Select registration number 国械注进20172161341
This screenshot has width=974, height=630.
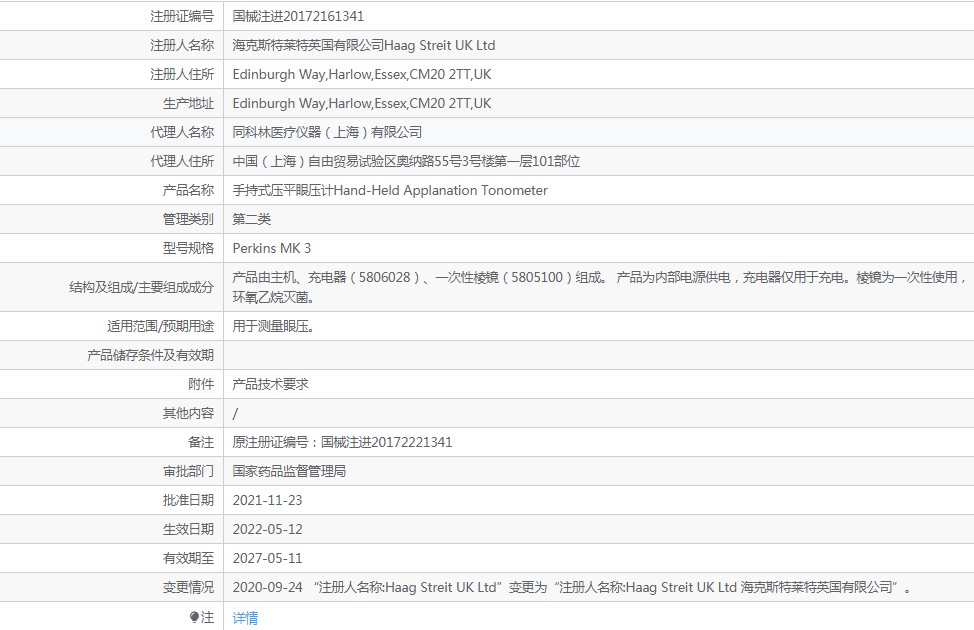(298, 16)
